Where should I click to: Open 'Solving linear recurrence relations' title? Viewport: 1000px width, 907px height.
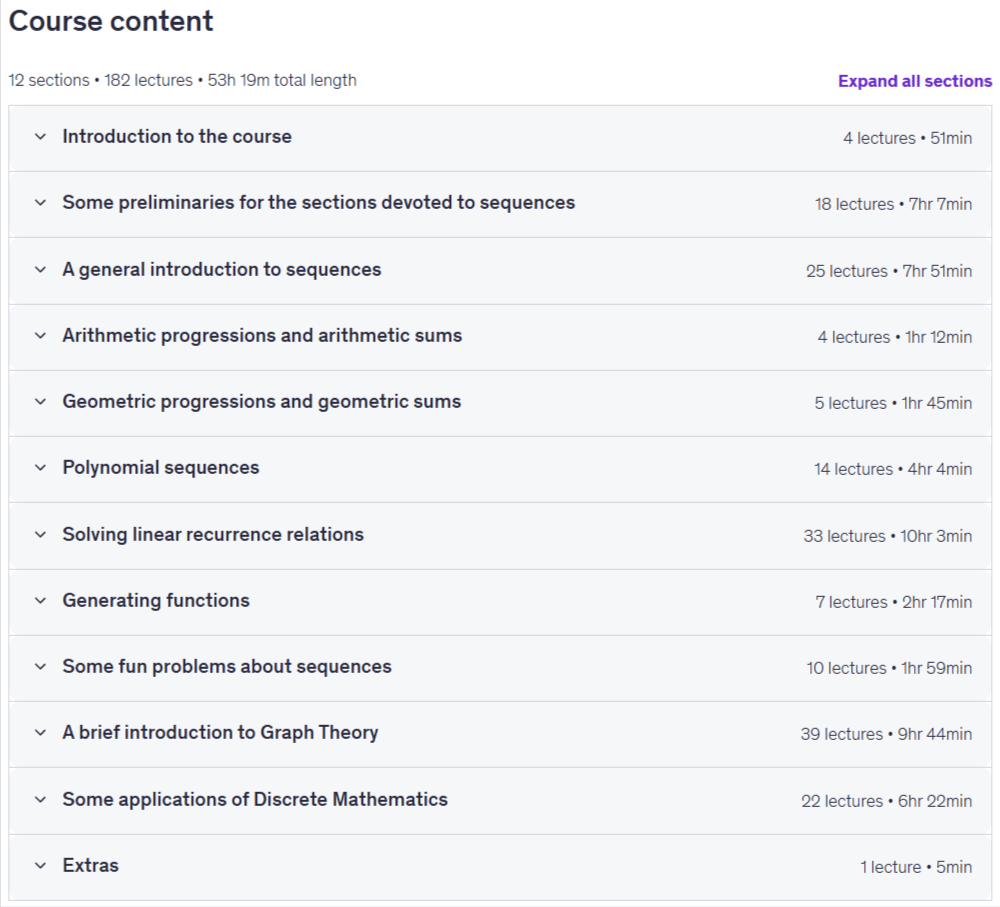click(213, 535)
